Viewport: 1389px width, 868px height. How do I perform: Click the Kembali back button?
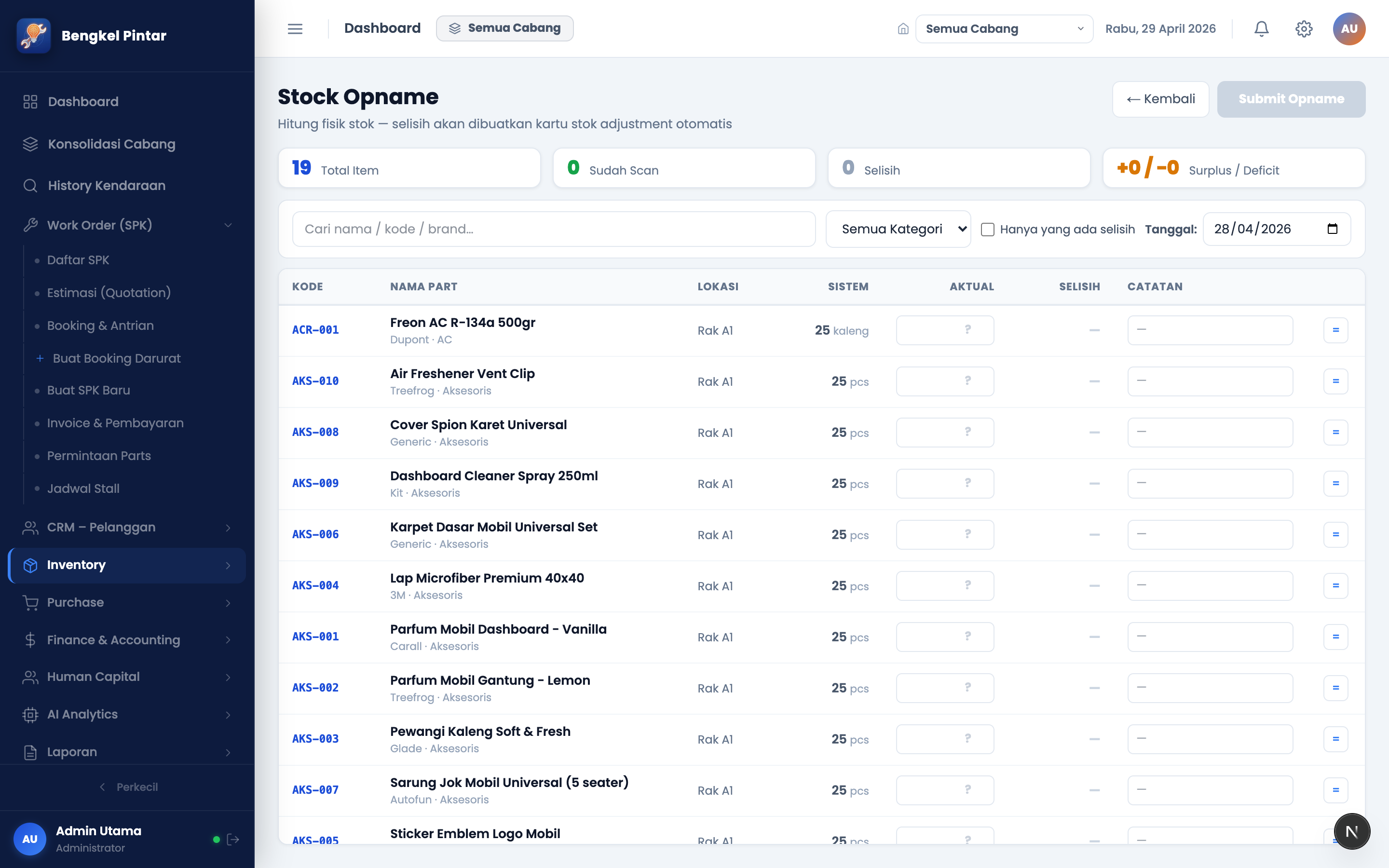click(1160, 99)
